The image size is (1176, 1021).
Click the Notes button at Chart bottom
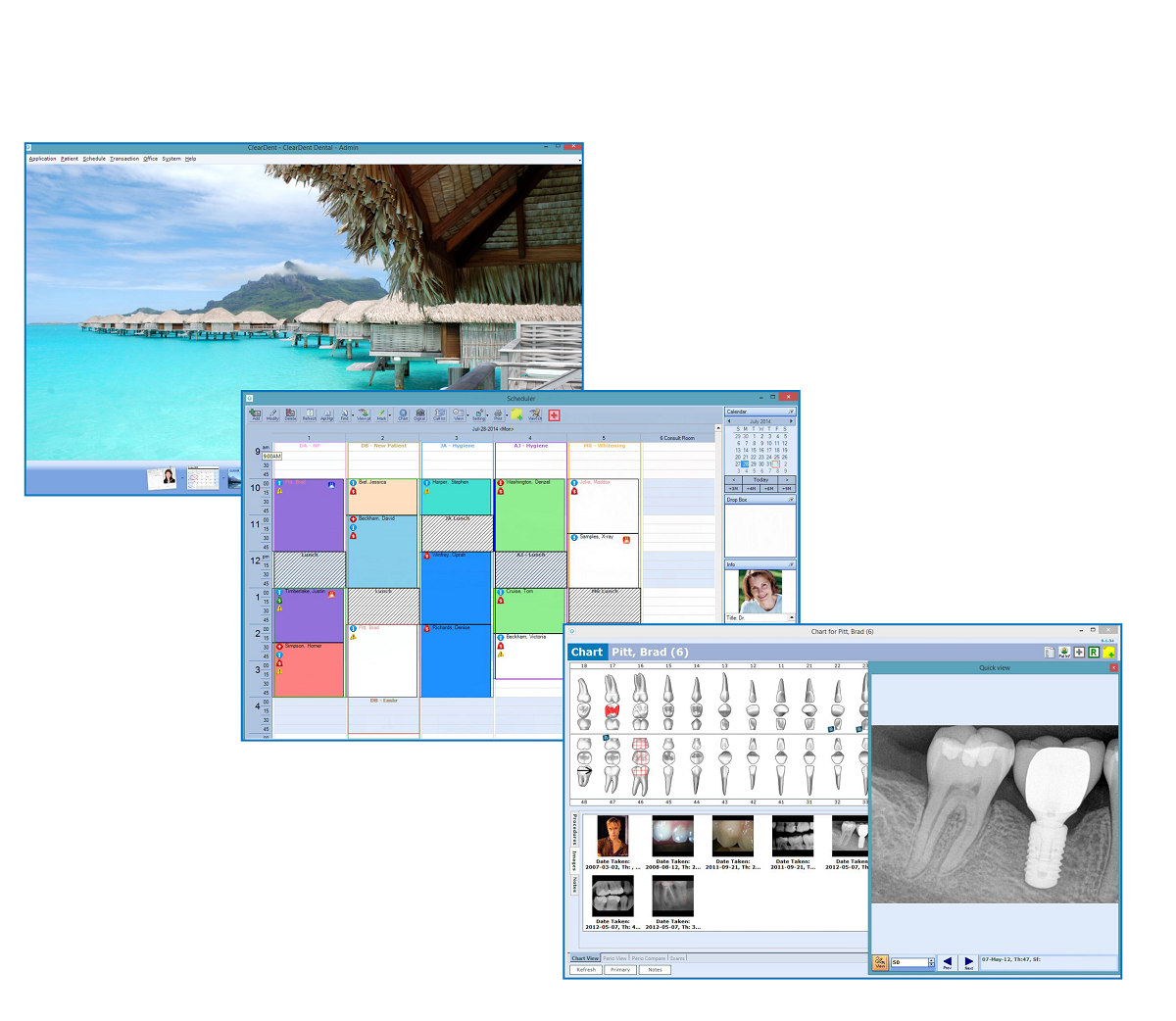tap(655, 970)
